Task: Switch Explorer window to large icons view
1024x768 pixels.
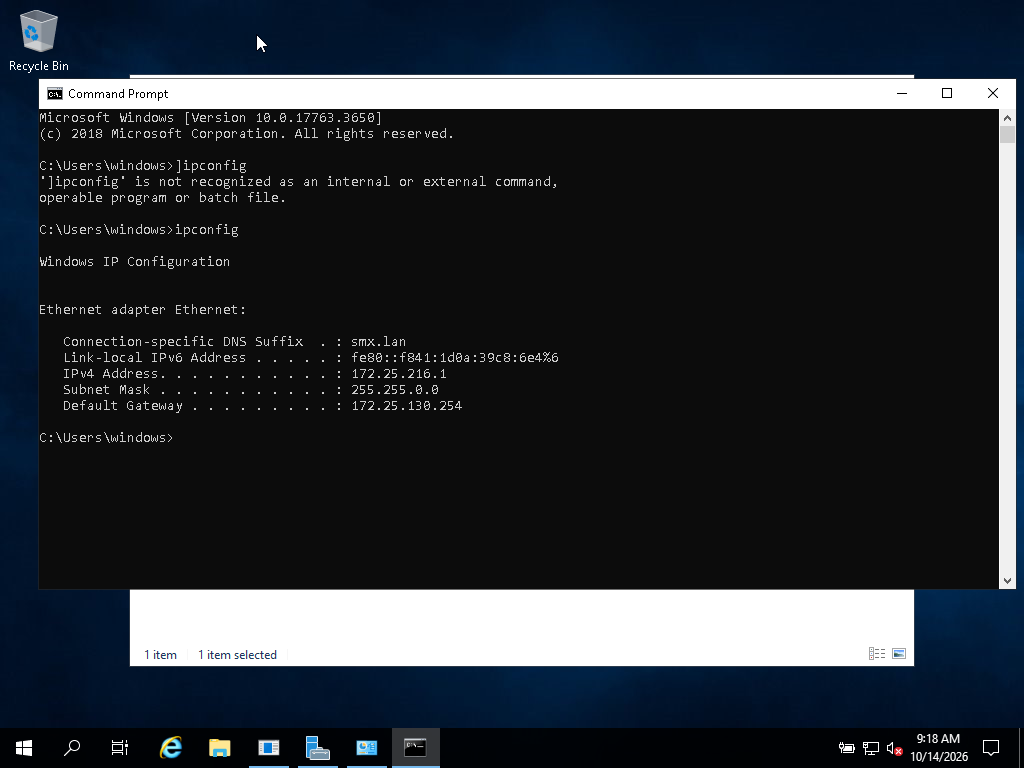Action: pyautogui.click(x=899, y=654)
